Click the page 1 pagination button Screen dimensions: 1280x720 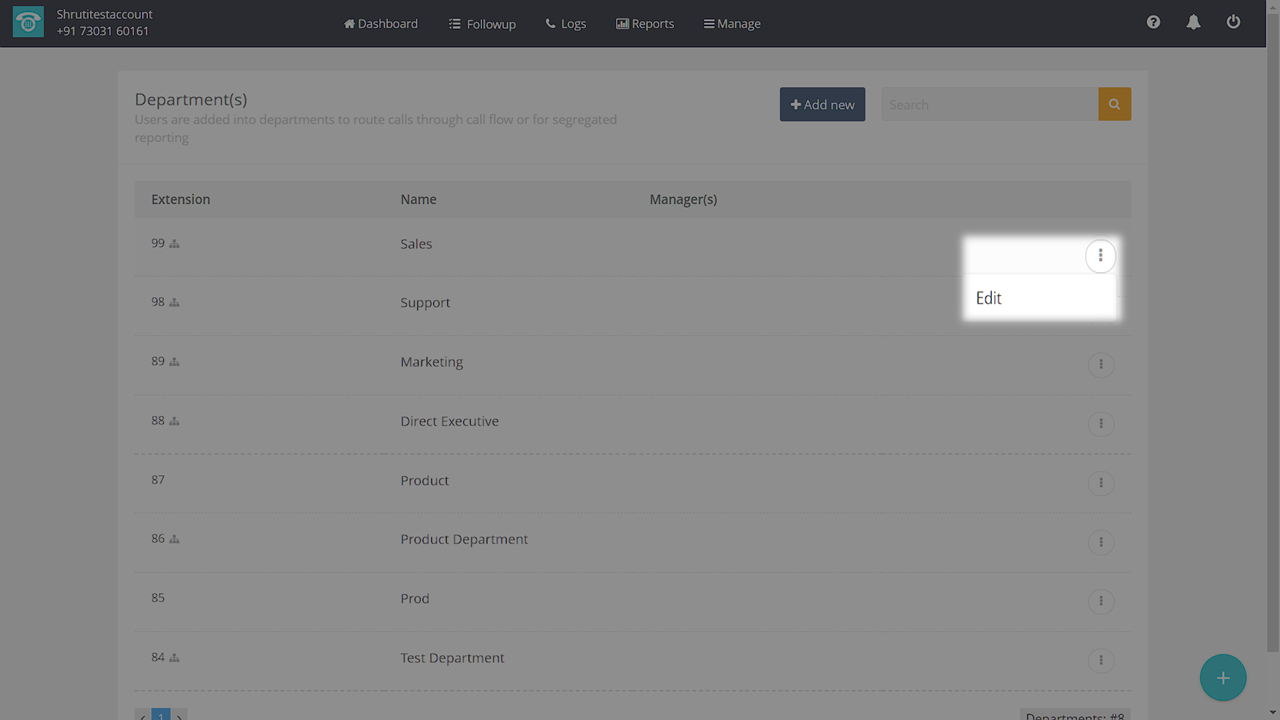click(161, 715)
